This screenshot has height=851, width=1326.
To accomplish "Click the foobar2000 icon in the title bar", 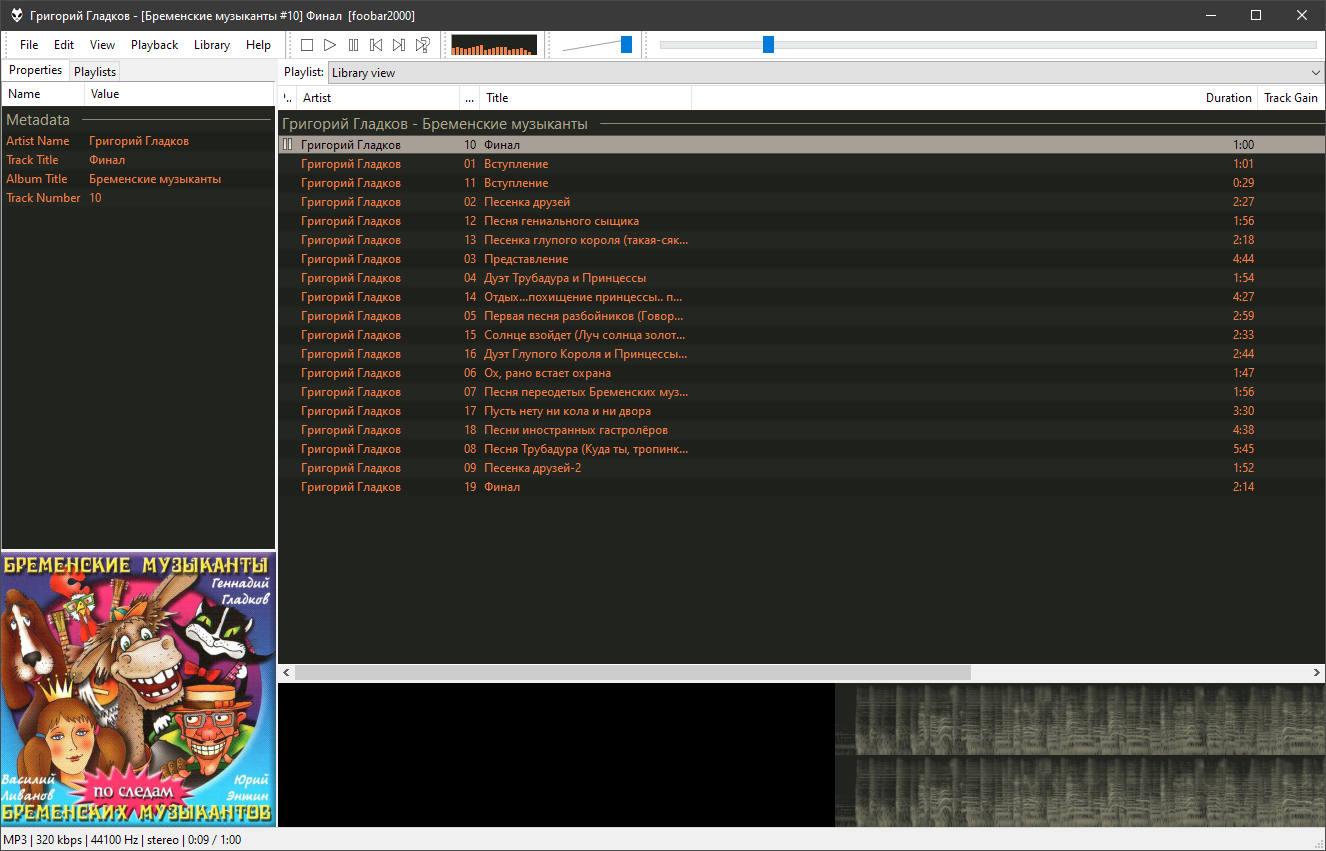I will (x=16, y=15).
